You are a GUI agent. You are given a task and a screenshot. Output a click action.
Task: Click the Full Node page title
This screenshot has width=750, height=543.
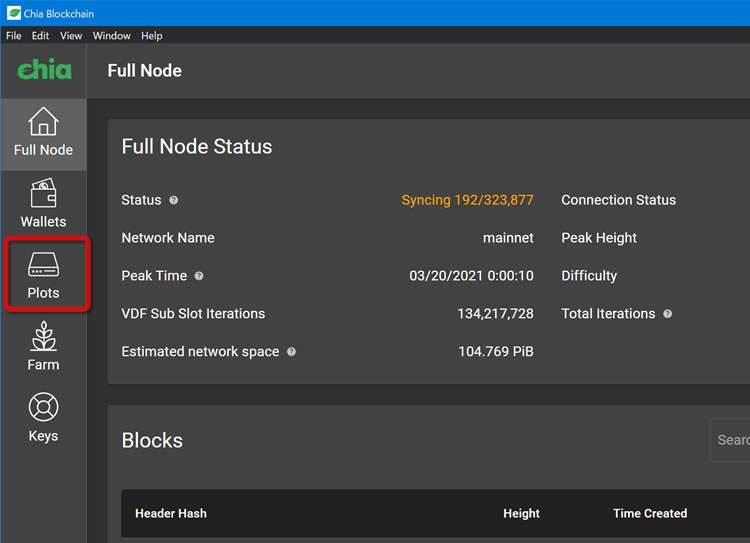(144, 71)
